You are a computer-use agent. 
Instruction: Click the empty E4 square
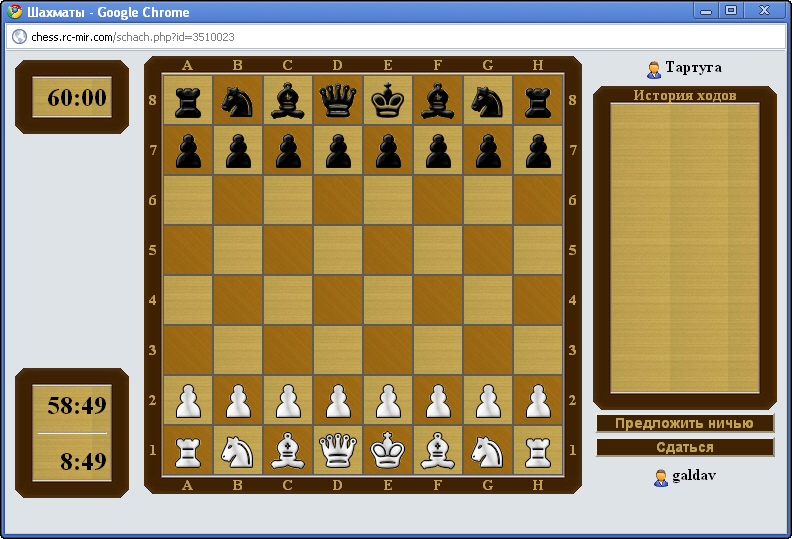coord(388,300)
